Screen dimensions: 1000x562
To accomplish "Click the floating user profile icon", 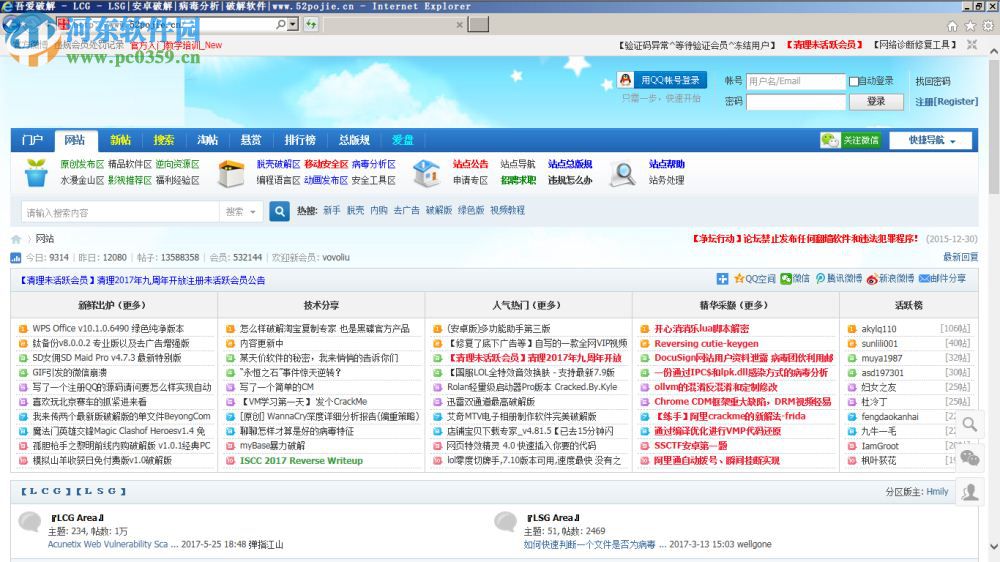I will pyautogui.click(x=970, y=492).
